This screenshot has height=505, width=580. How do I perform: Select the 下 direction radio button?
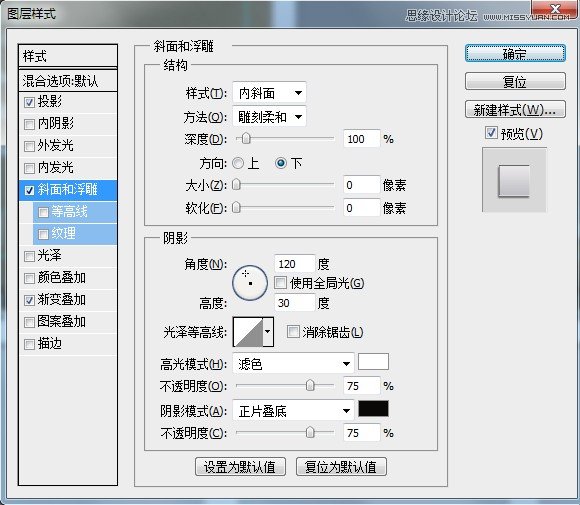(281, 163)
